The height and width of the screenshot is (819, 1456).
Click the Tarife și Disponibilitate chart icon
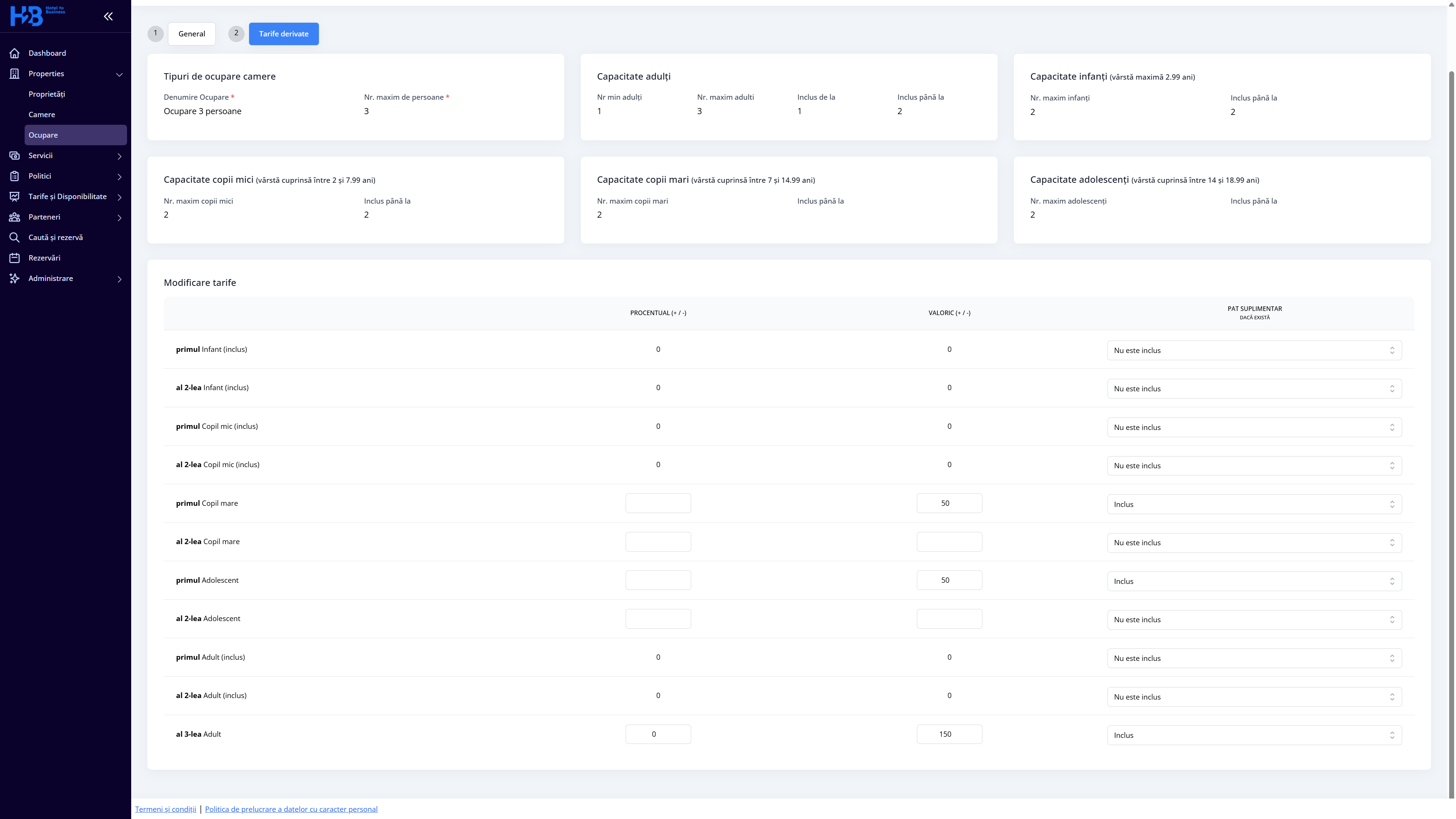point(15,196)
